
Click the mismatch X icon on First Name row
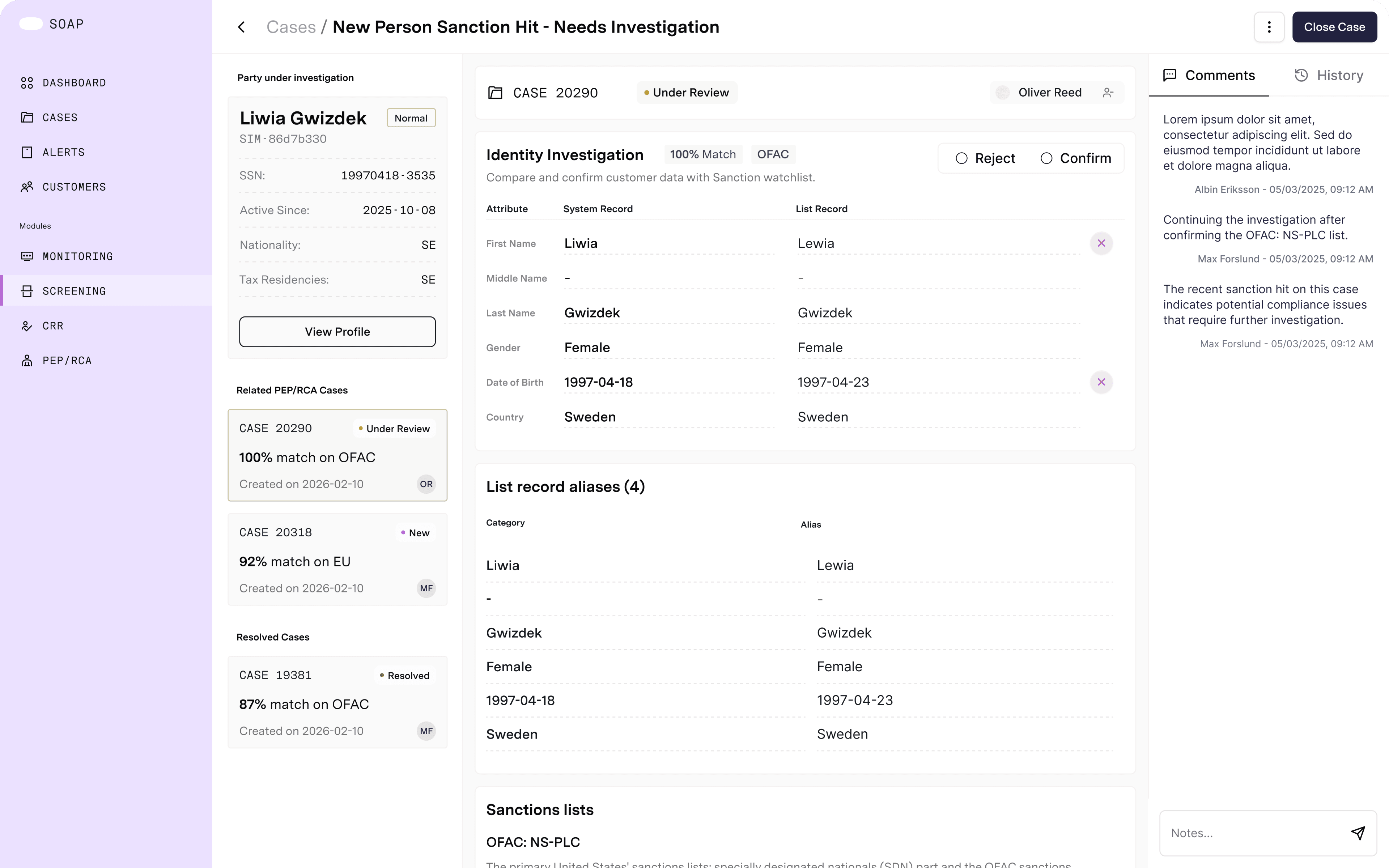pyautogui.click(x=1101, y=243)
